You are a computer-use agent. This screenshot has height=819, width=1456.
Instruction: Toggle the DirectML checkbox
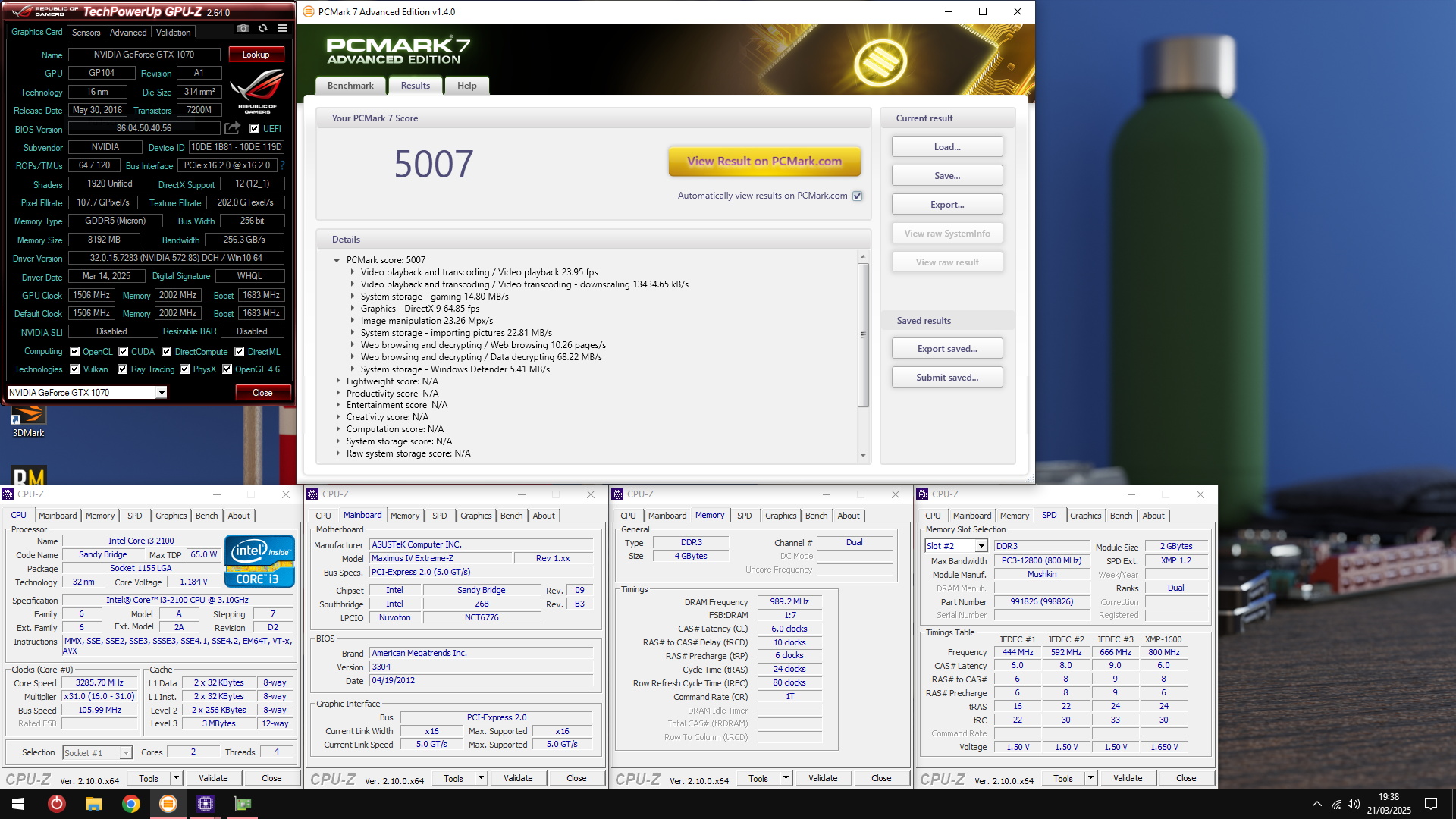tap(240, 351)
